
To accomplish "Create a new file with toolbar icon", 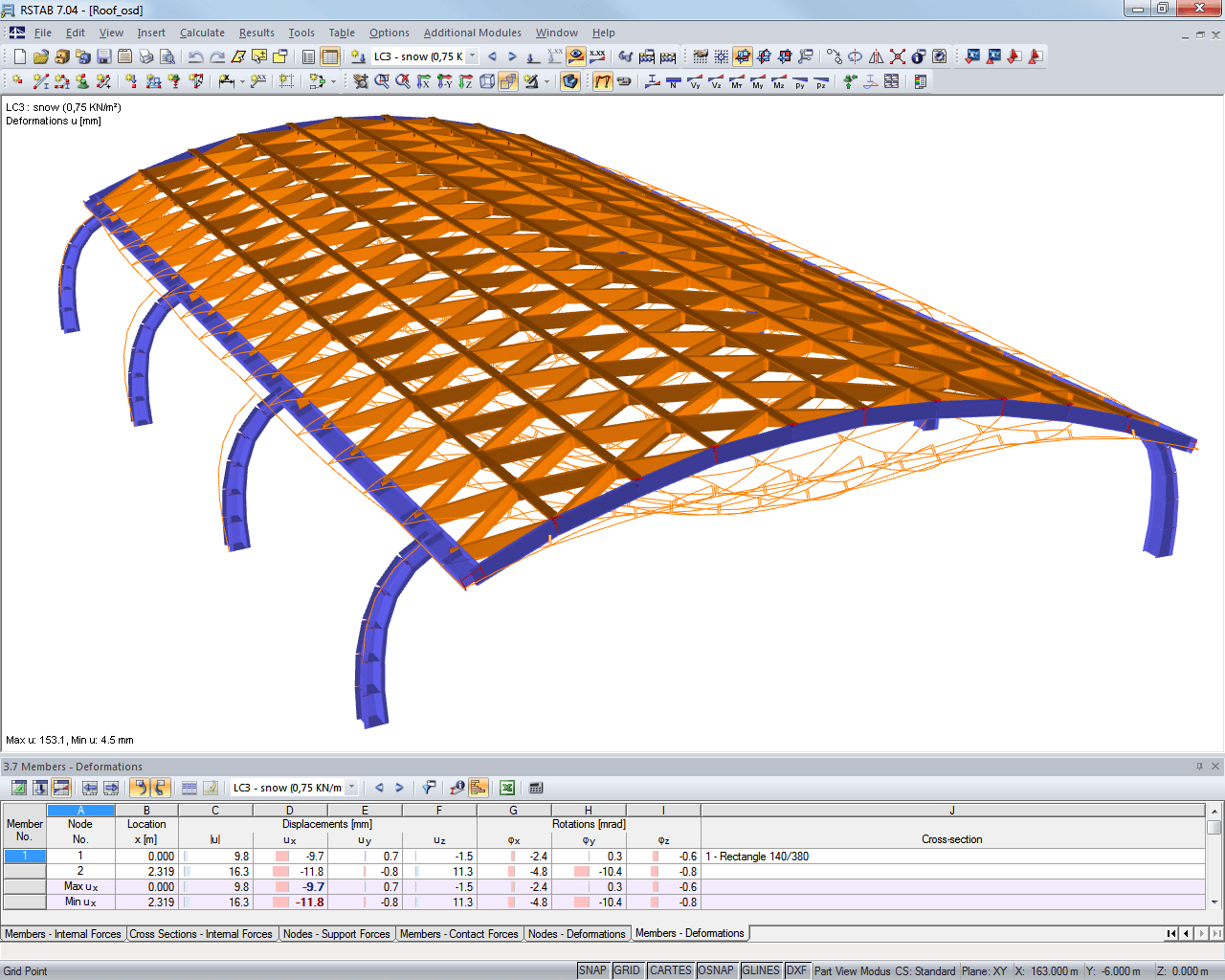I will (19, 56).
